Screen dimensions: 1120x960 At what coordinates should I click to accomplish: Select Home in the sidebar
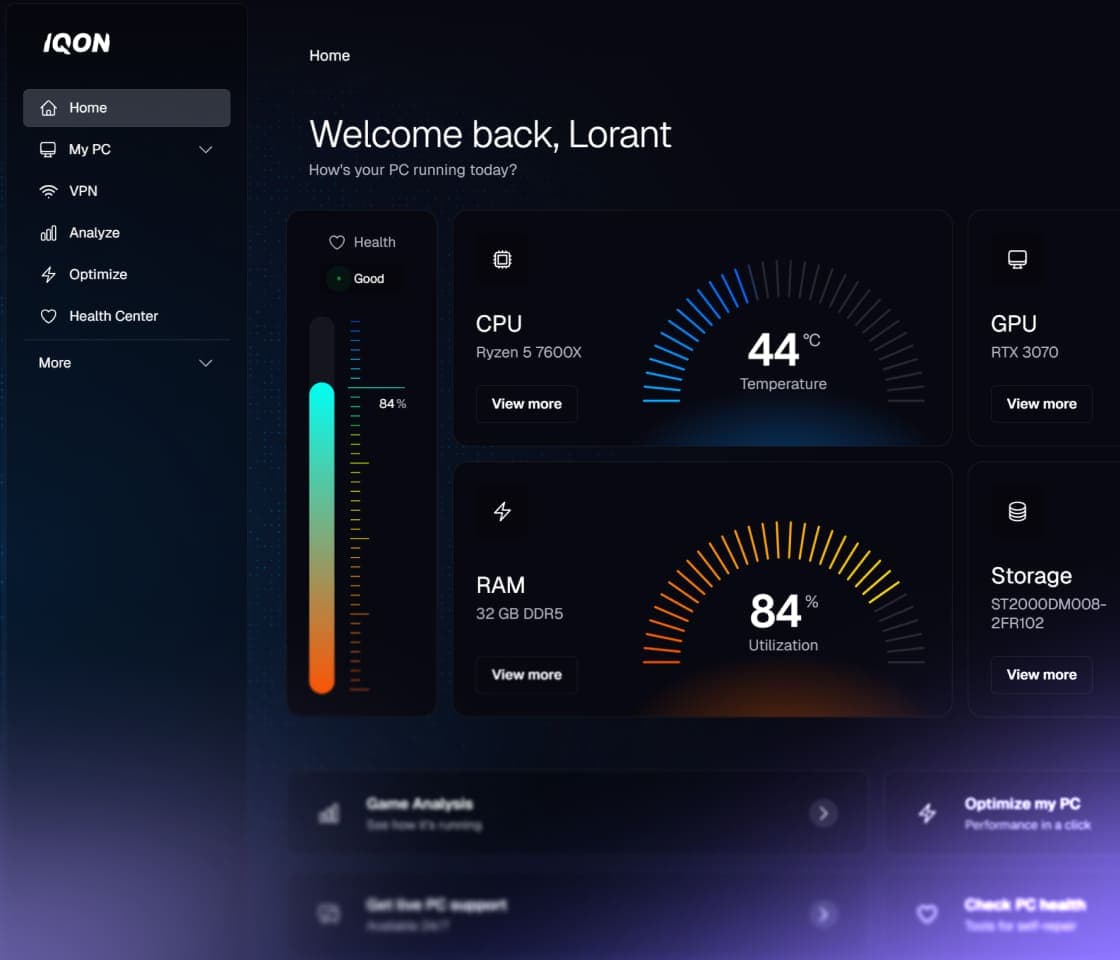[88, 107]
